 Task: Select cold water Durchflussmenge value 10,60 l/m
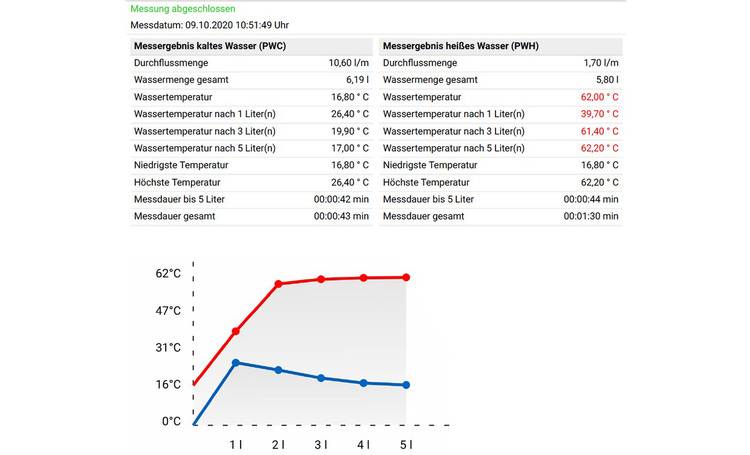(348, 63)
